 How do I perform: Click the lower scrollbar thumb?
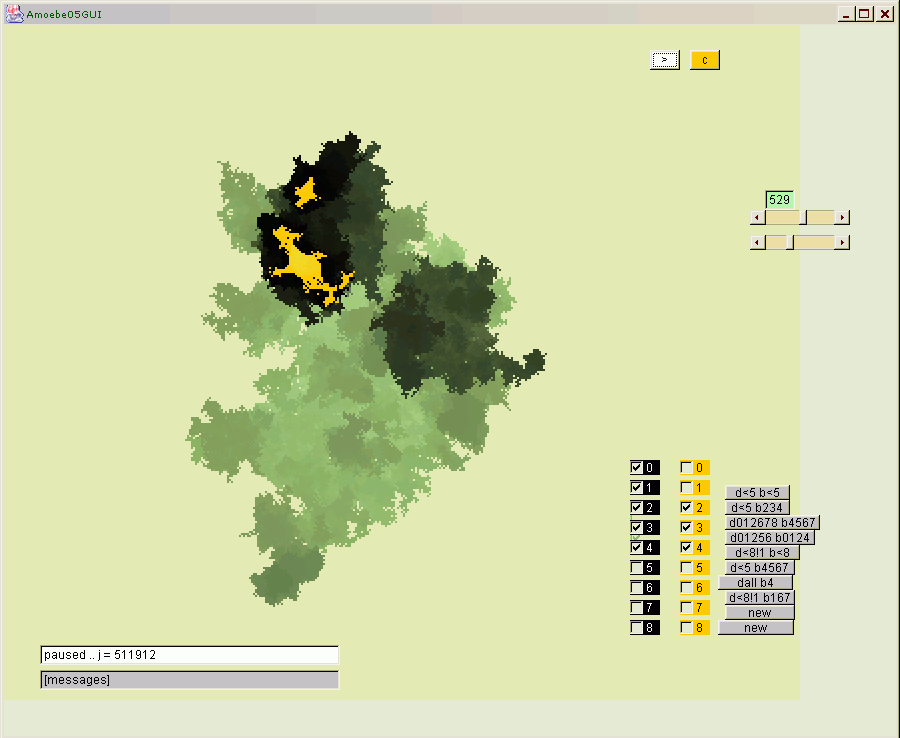790,242
